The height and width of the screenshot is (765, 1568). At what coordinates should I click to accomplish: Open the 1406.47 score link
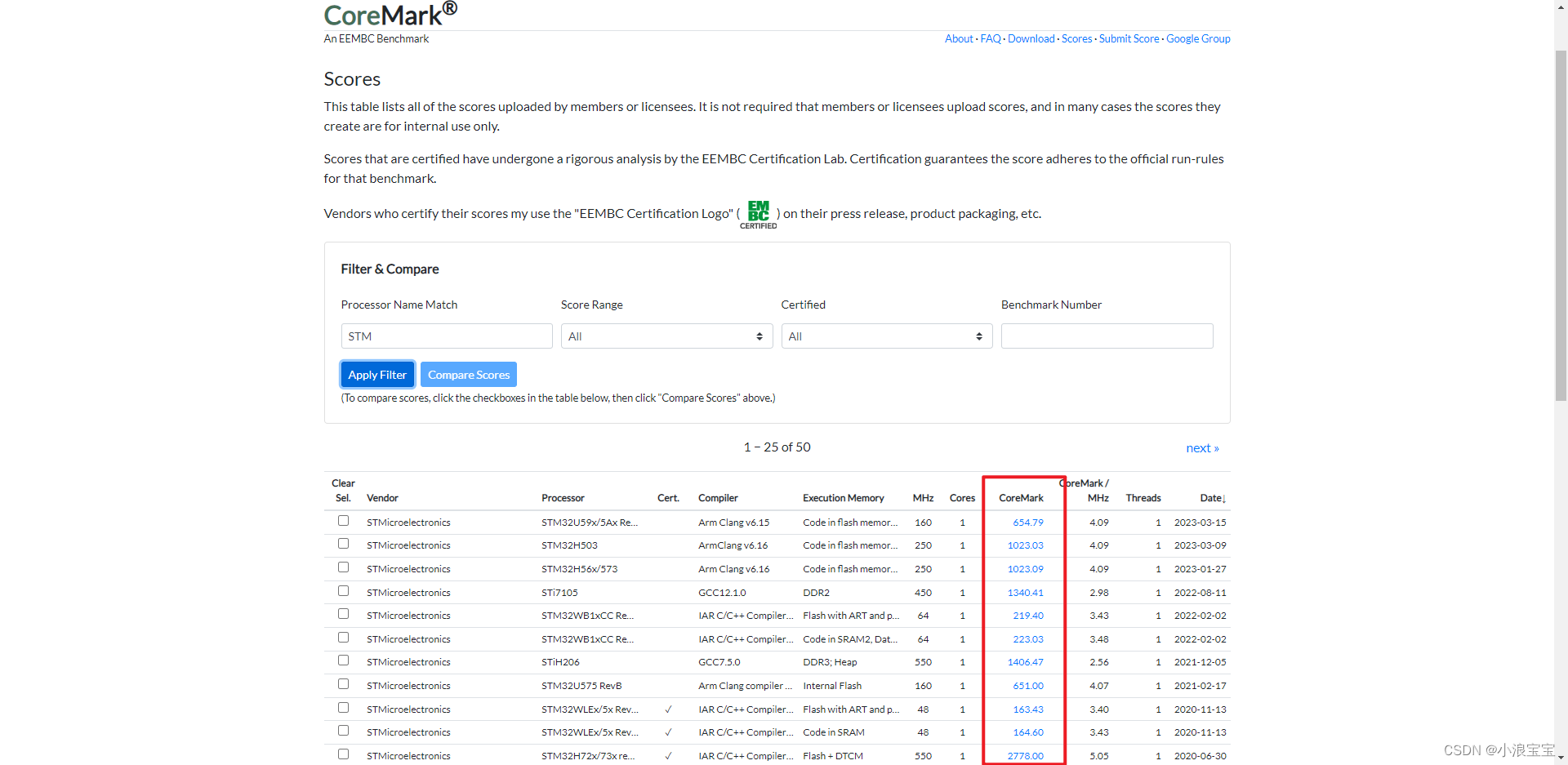click(x=1025, y=662)
